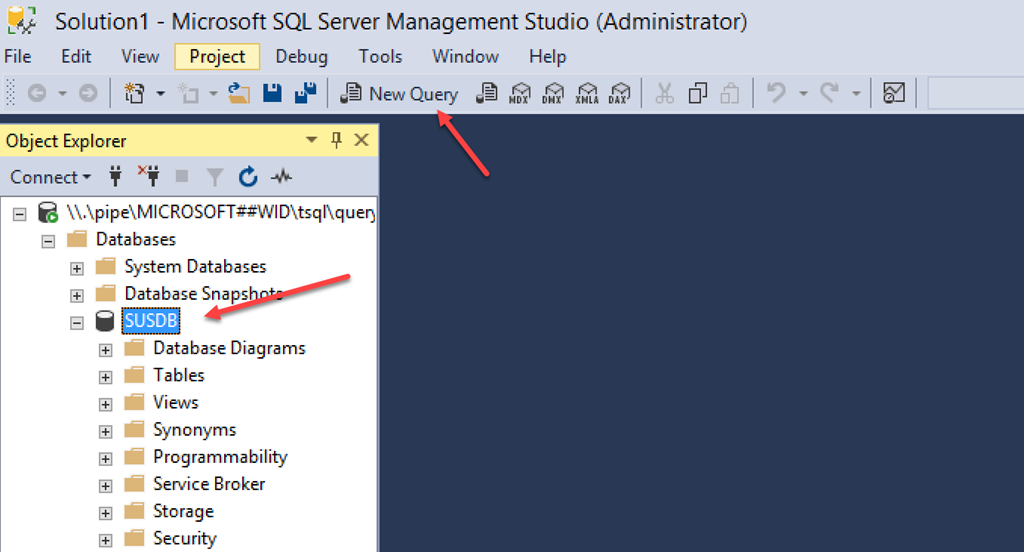
Task: Select the Programmability tree item
Action: (x=219, y=457)
